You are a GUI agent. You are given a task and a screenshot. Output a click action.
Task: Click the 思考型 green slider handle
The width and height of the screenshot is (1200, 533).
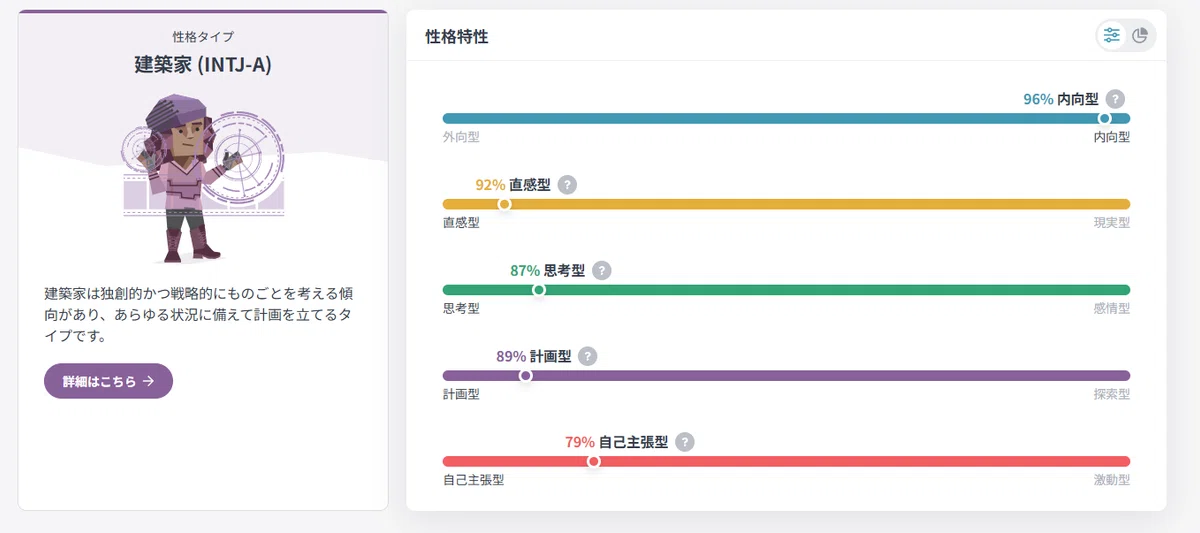539,290
